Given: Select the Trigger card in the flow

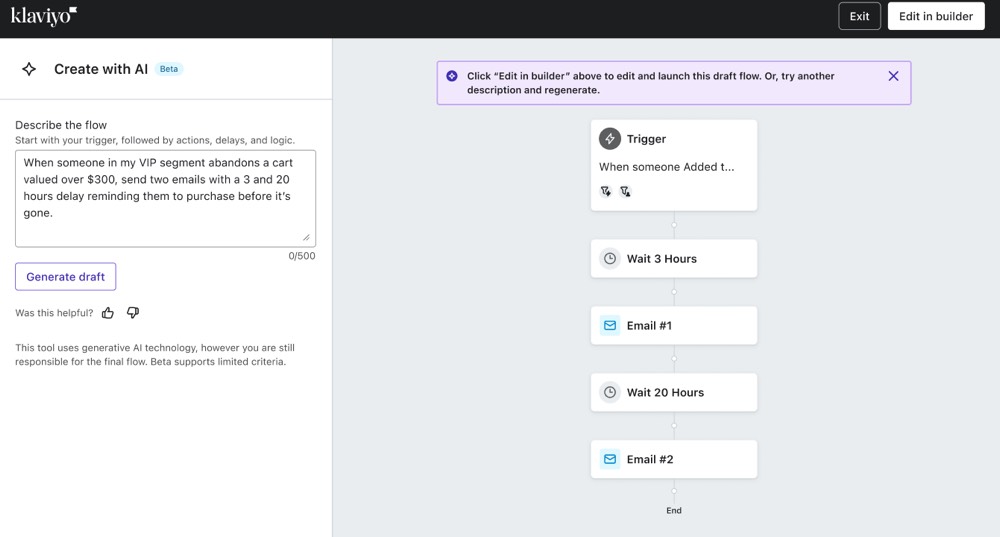Looking at the screenshot, I should click(x=673, y=165).
